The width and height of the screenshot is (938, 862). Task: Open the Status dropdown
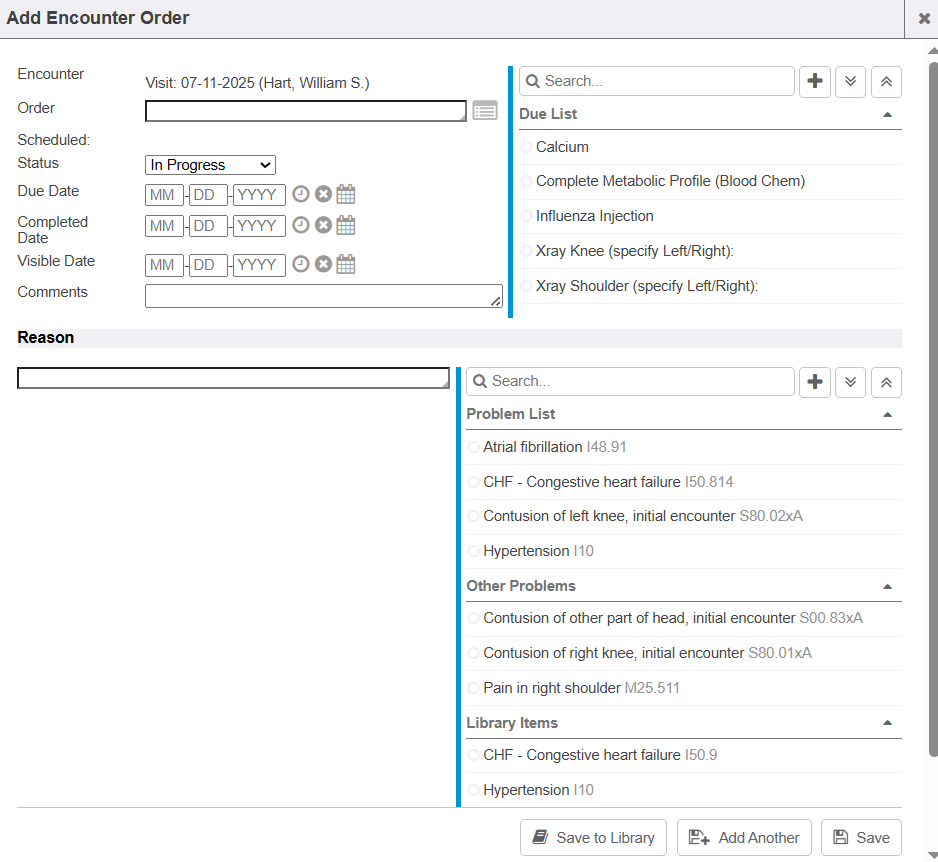click(210, 165)
